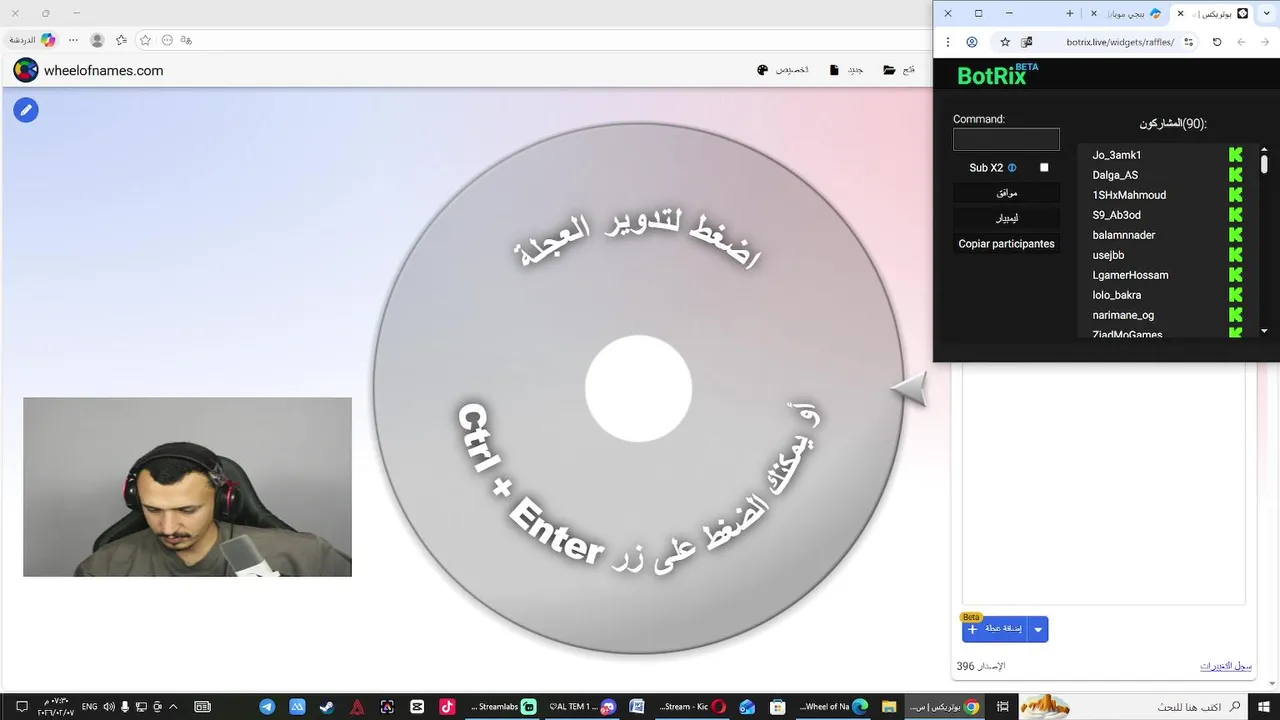This screenshot has width=1280, height=720.
Task: Click the ليمبيار button in BotRix
Action: [x=1006, y=218]
